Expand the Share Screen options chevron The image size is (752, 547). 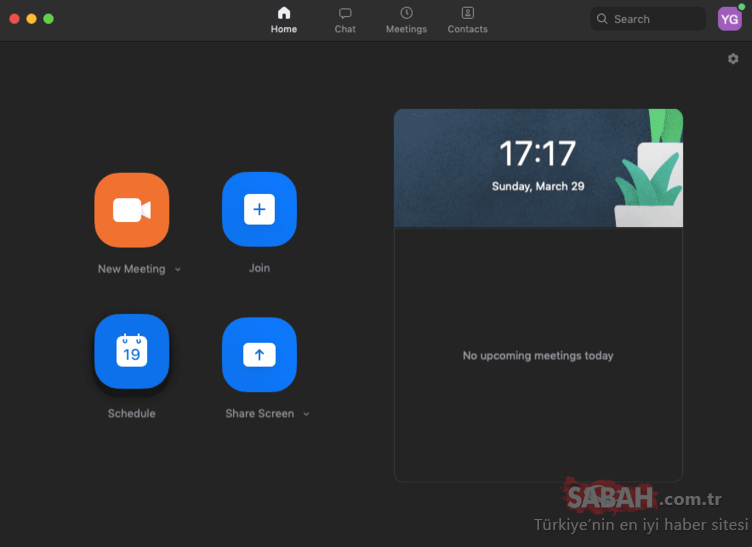coord(306,414)
